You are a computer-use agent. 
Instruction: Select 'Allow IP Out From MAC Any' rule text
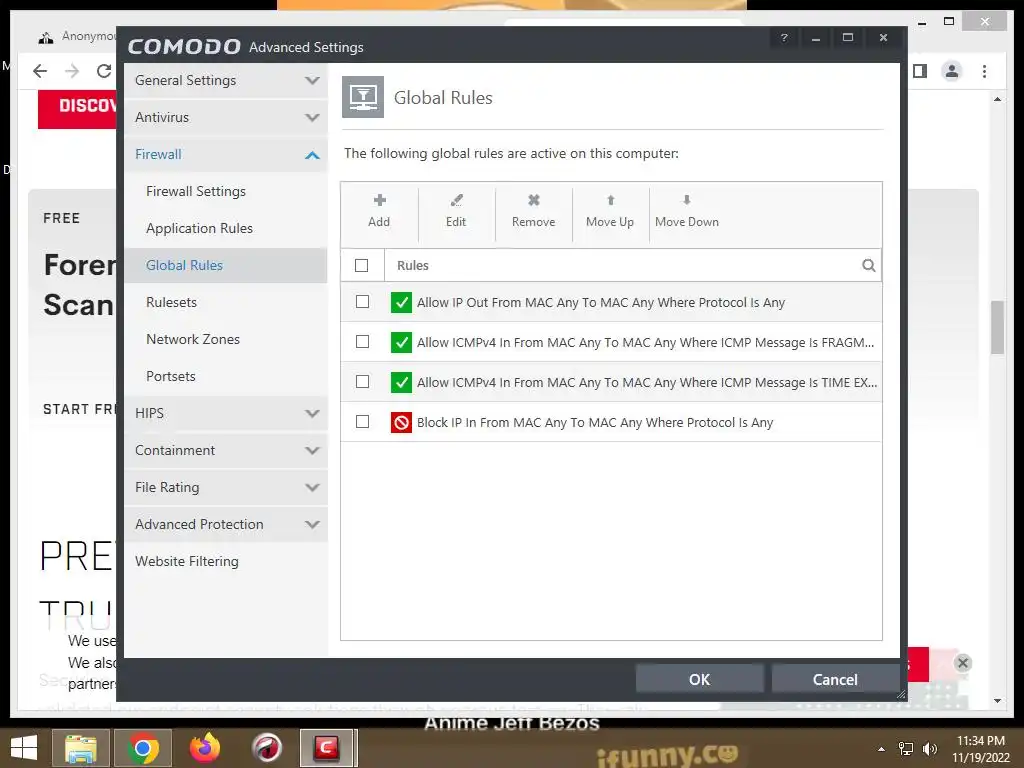coord(601,302)
